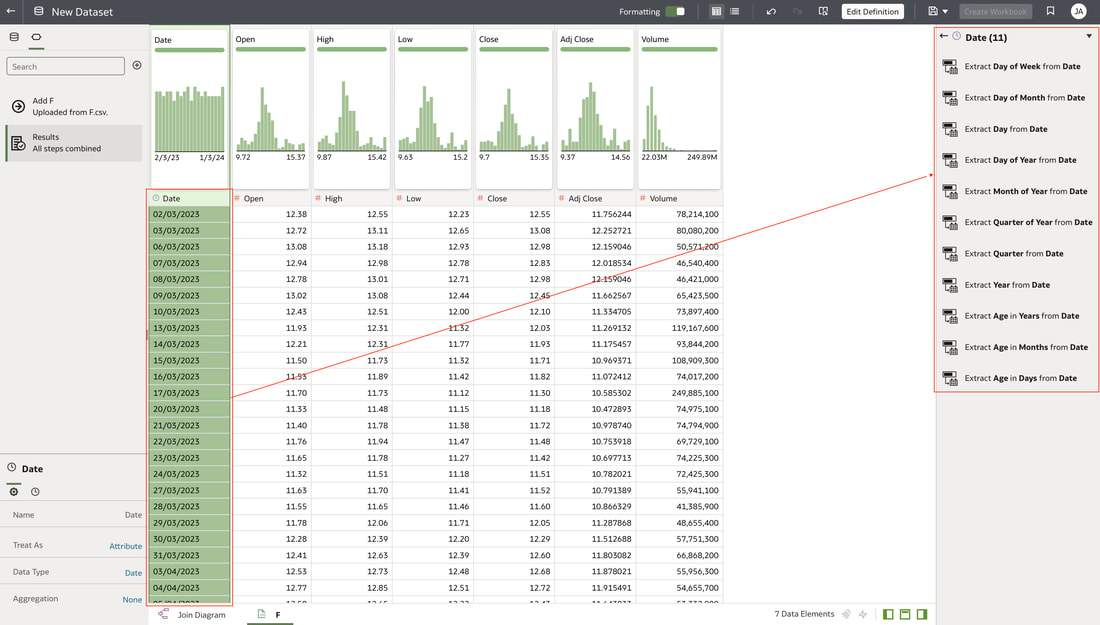Add a step with the plus icon
The image size is (1100, 625).
[x=137, y=65]
